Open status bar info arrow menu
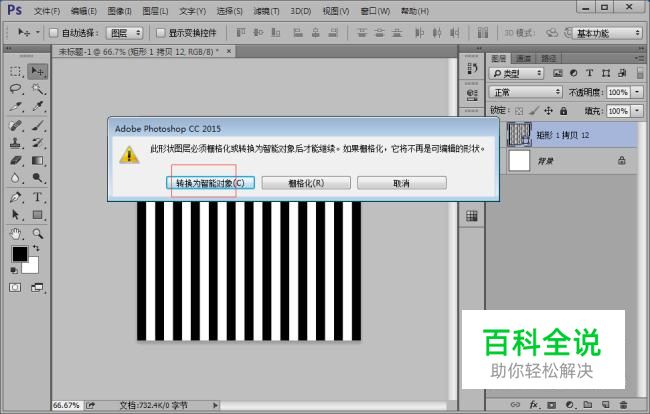Viewport: 650px width, 414px height. (x=215, y=405)
